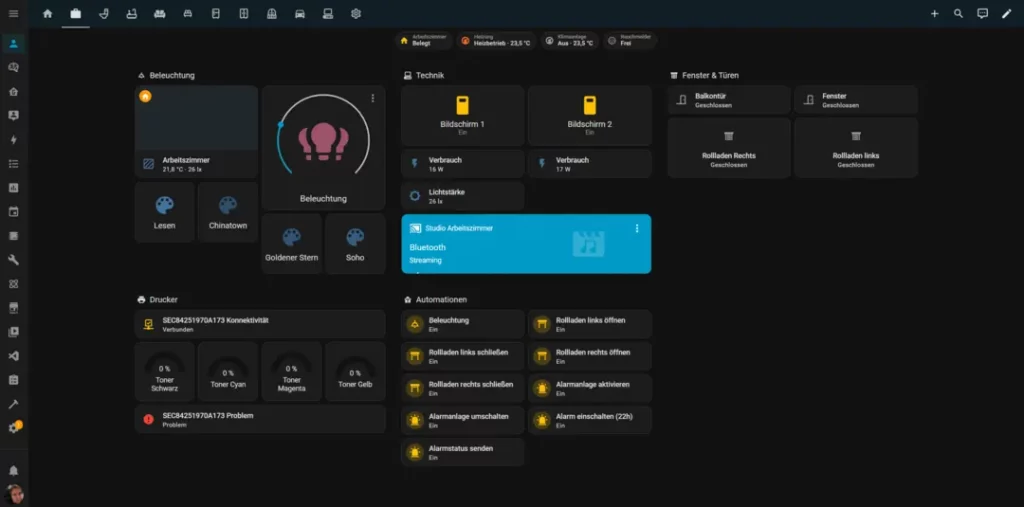Screen dimensions: 1024x507
Task: Open the Energy lightning icon in sidebar
Action: click(14, 140)
